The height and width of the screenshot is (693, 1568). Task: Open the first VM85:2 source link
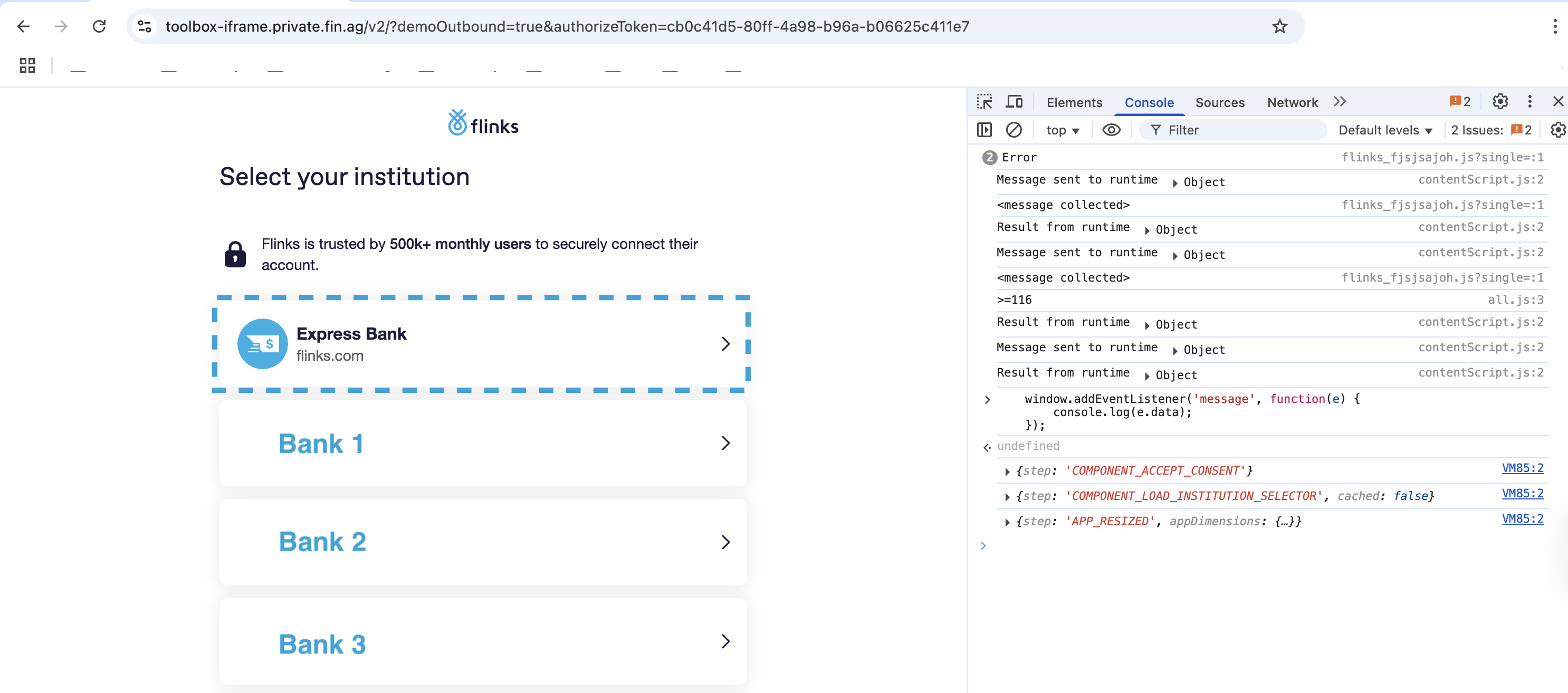1522,468
